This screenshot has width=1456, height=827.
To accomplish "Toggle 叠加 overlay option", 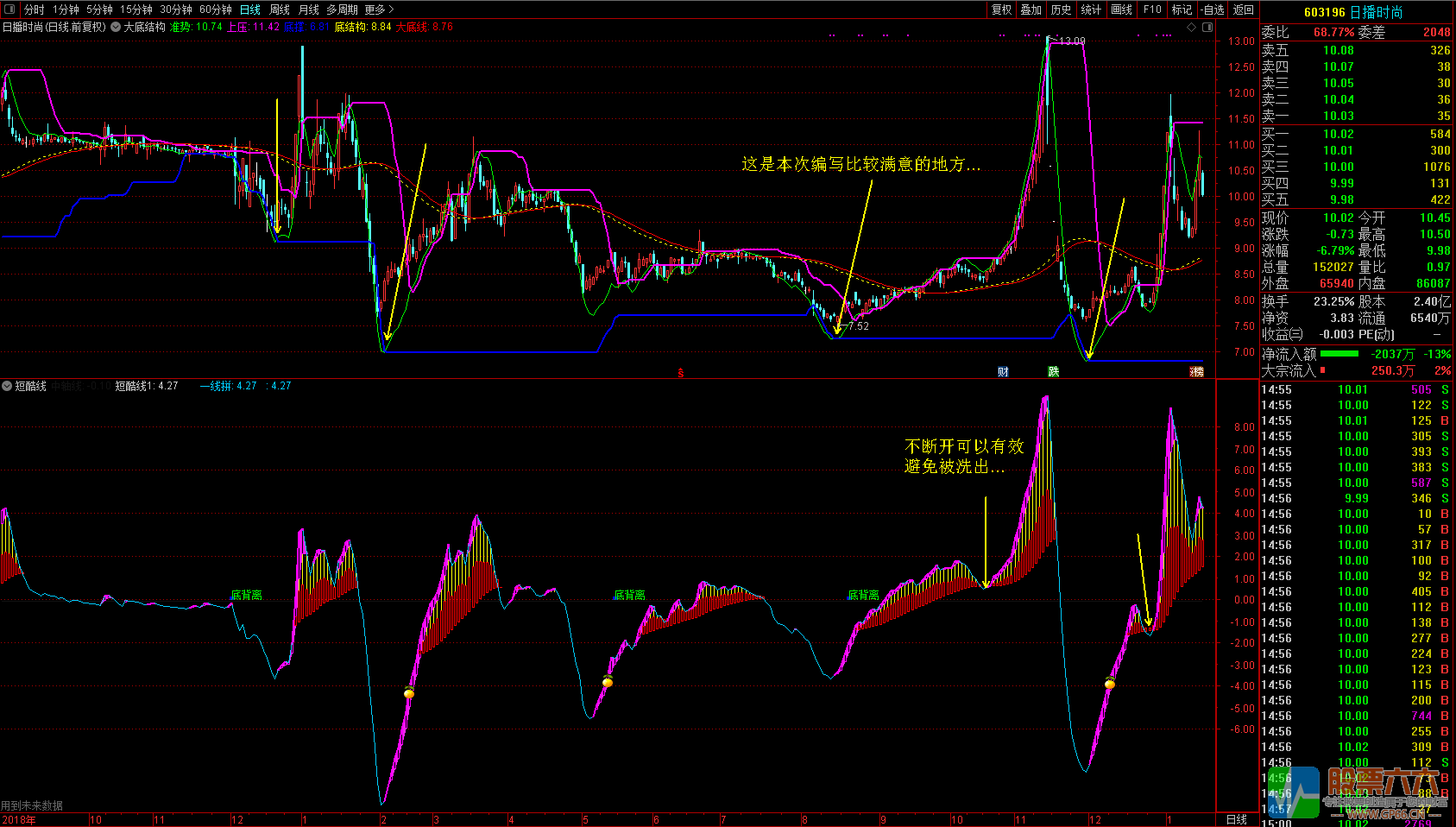I will tap(1031, 9).
